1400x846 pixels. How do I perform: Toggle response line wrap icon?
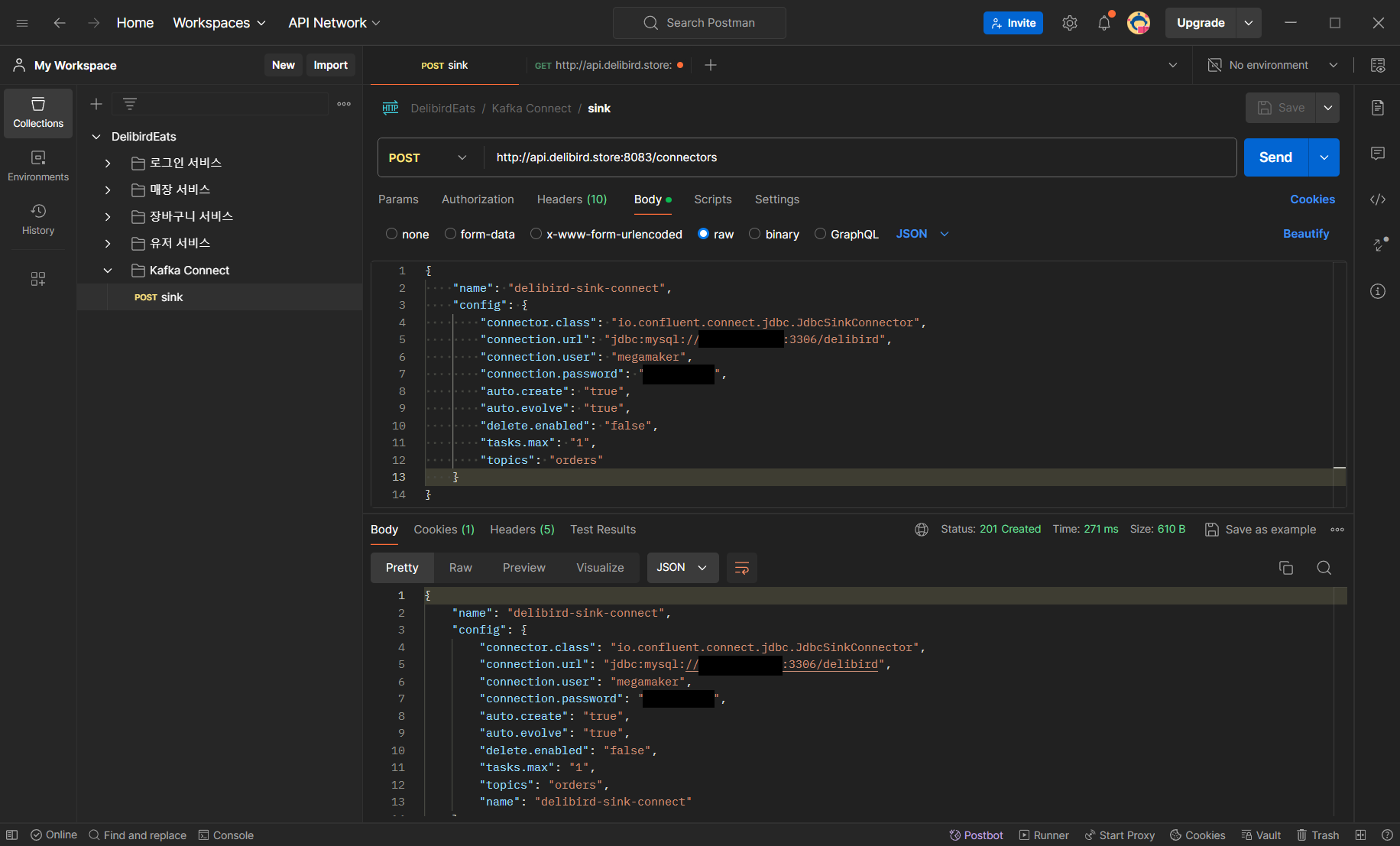pyautogui.click(x=741, y=568)
